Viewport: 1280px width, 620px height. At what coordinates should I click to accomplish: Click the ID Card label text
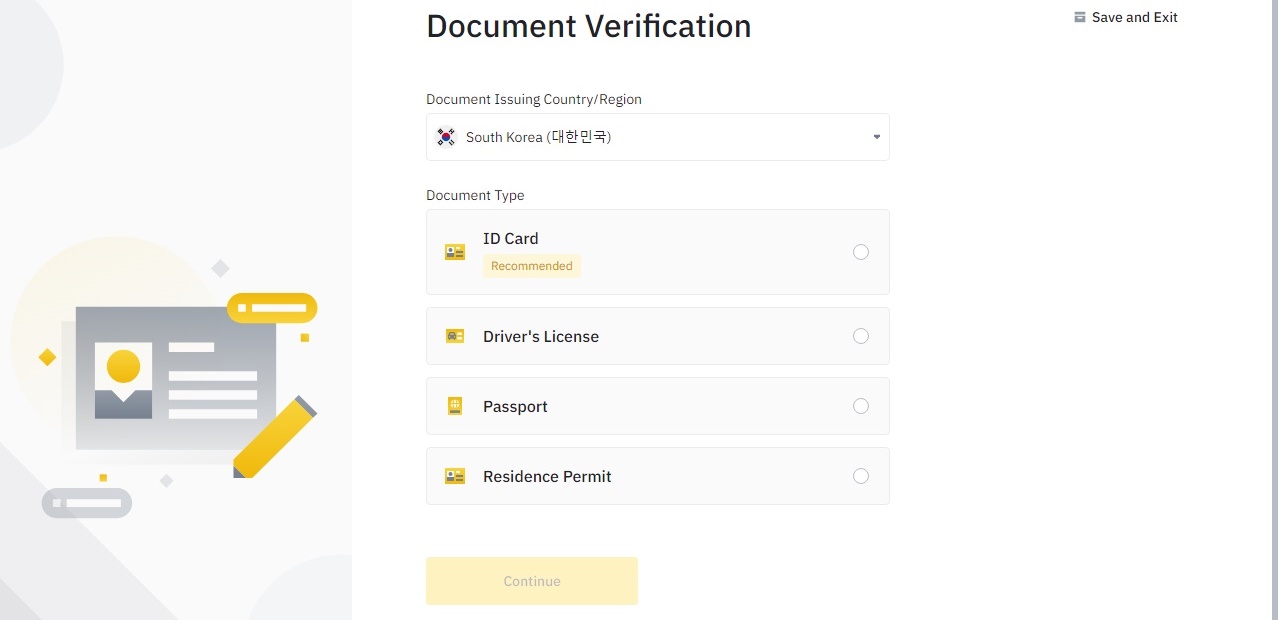click(511, 238)
